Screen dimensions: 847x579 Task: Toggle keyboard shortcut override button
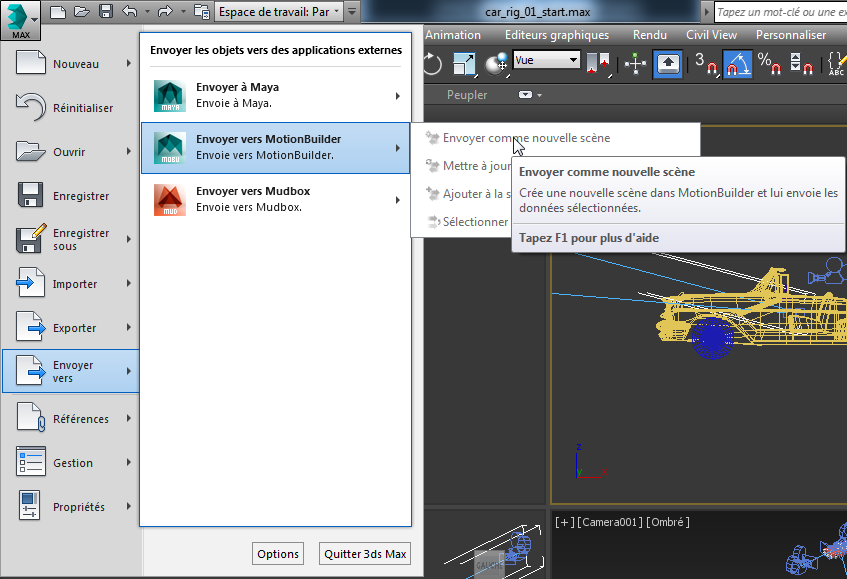pyautogui.click(x=668, y=64)
